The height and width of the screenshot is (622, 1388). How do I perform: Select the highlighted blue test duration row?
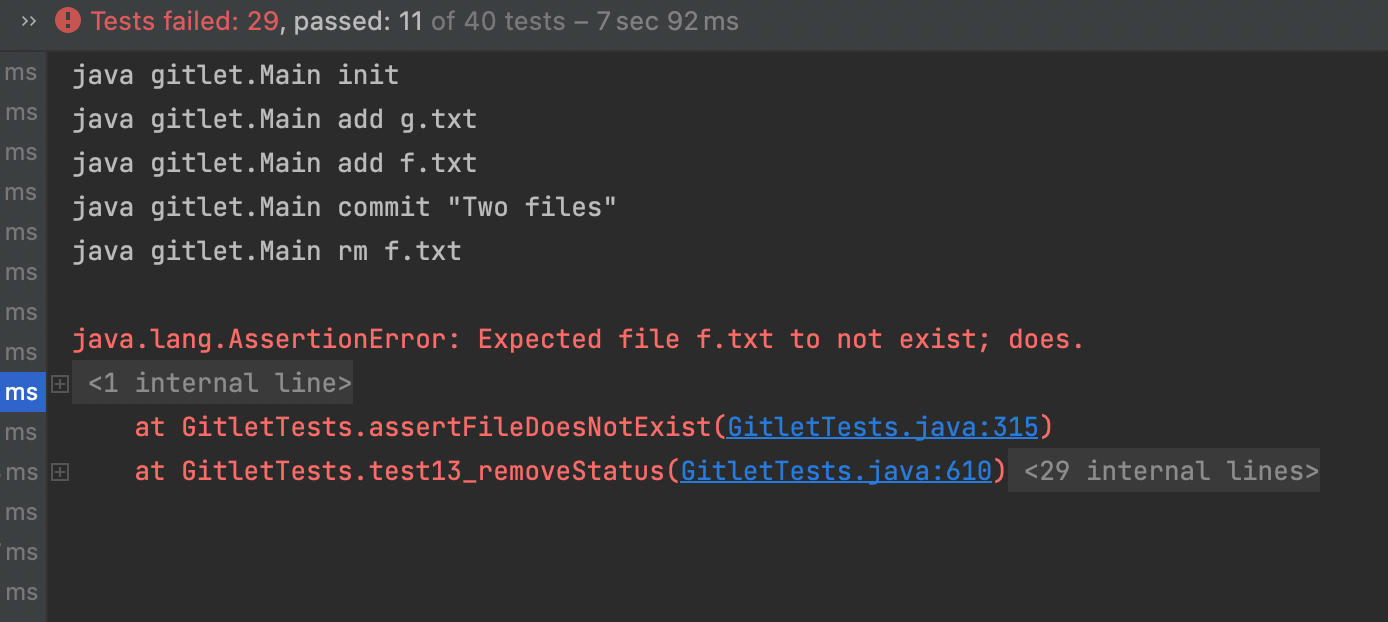coord(22,393)
